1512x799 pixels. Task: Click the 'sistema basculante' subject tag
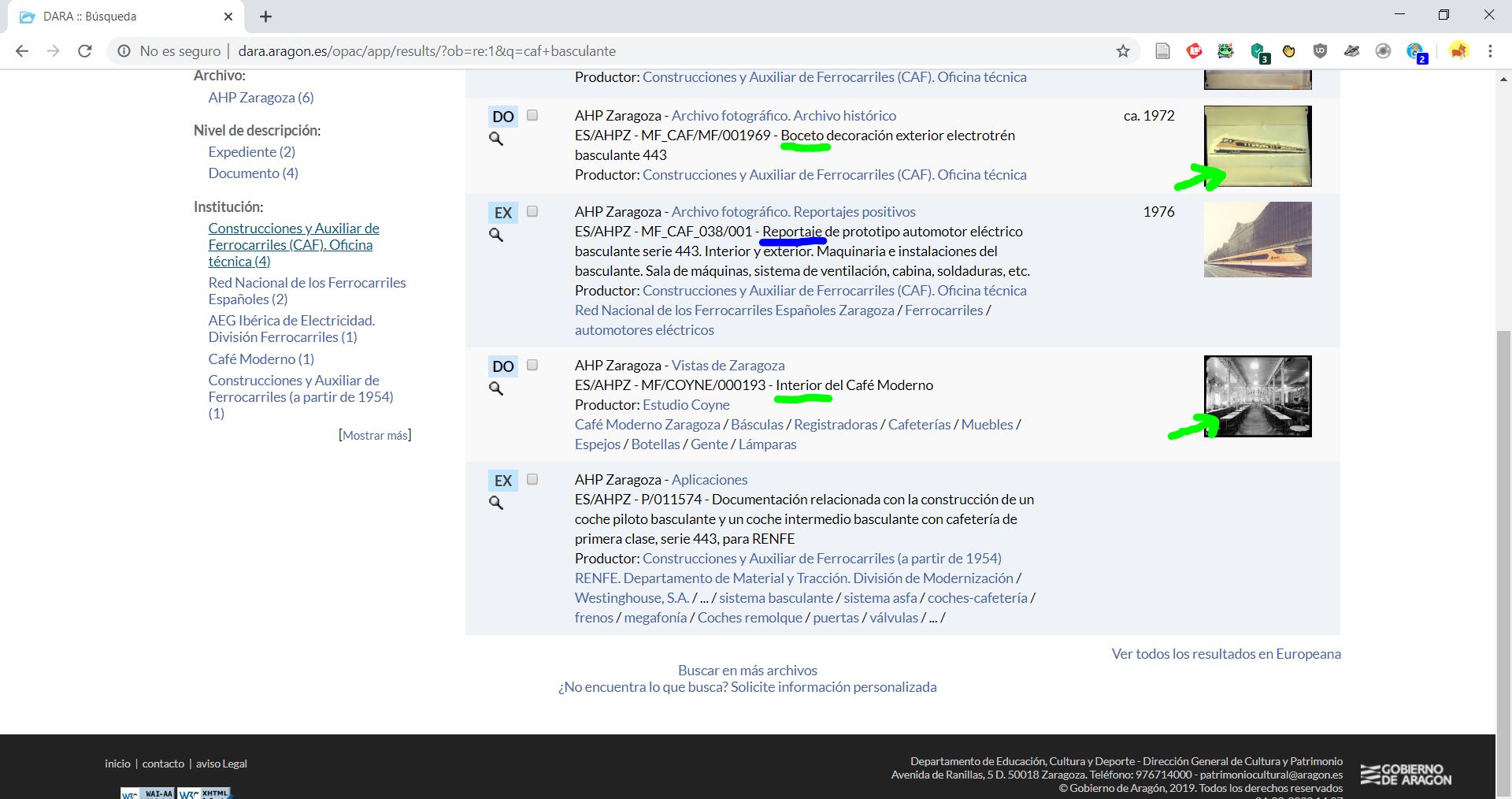(776, 598)
